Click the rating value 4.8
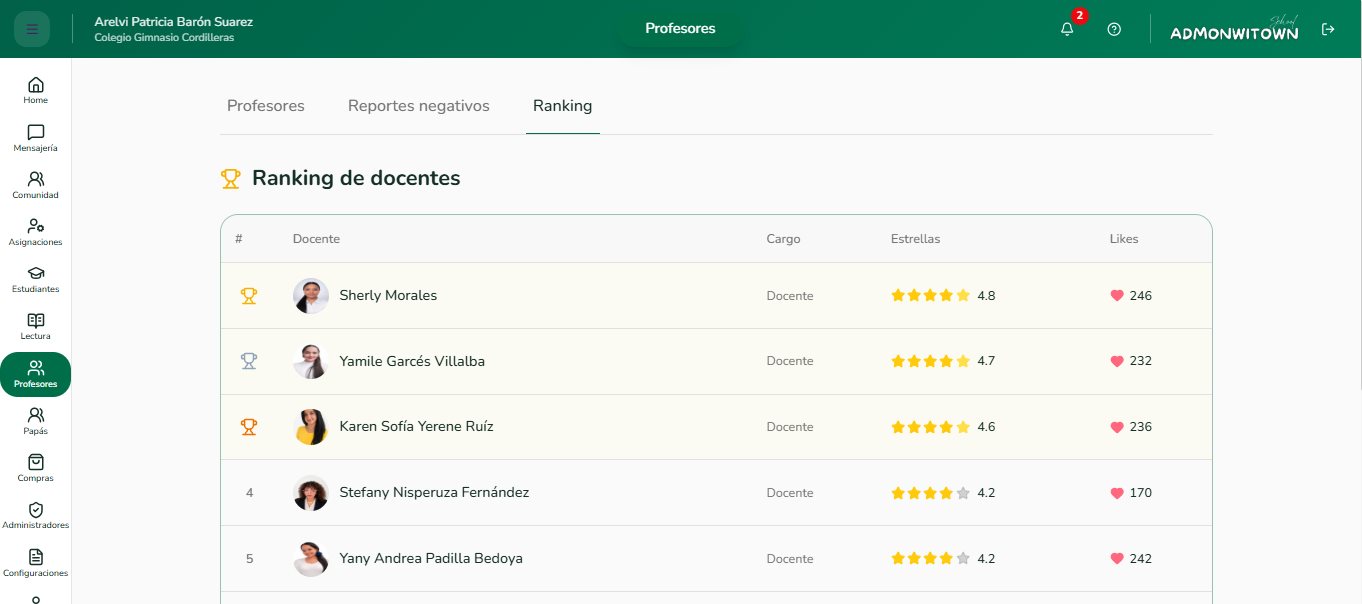Image resolution: width=1362 pixels, height=604 pixels. point(986,296)
